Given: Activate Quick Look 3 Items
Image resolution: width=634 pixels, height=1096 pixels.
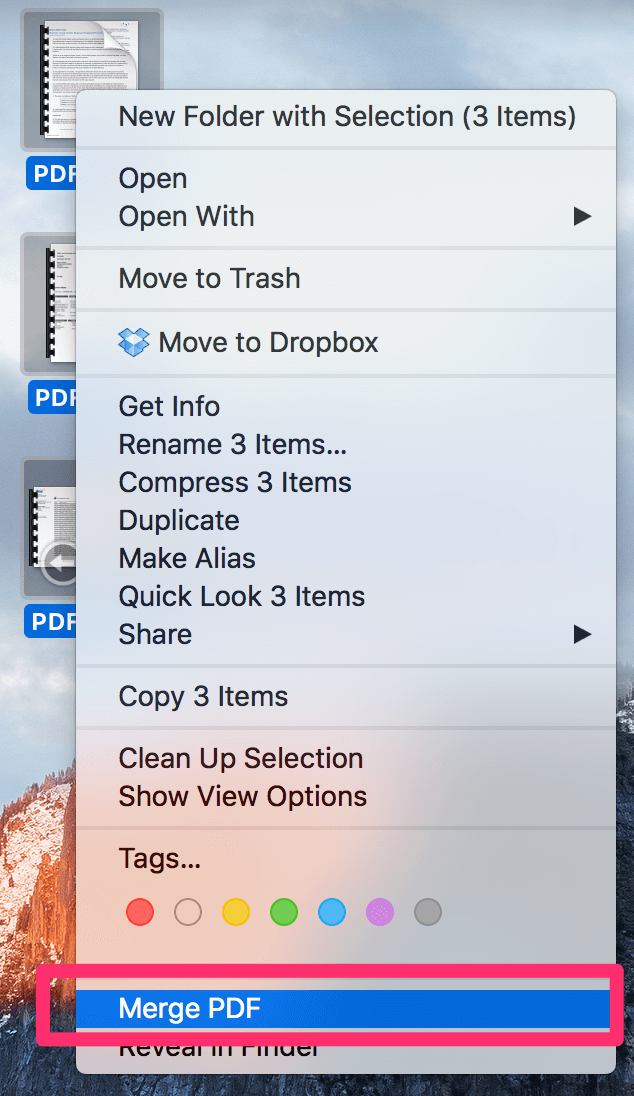Looking at the screenshot, I should tap(241, 596).
